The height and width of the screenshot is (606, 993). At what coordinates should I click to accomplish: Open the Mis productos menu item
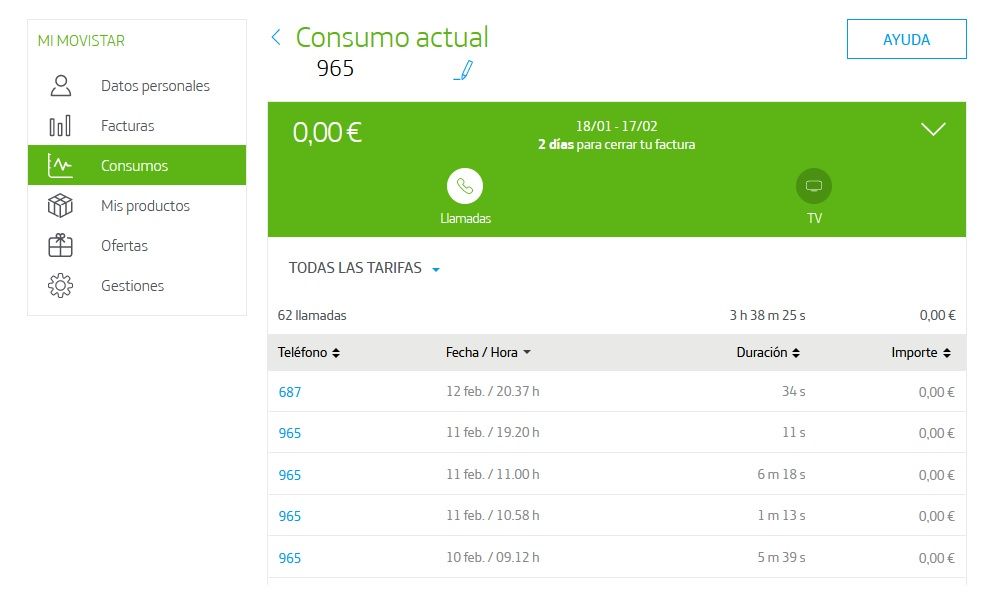[x=145, y=206]
